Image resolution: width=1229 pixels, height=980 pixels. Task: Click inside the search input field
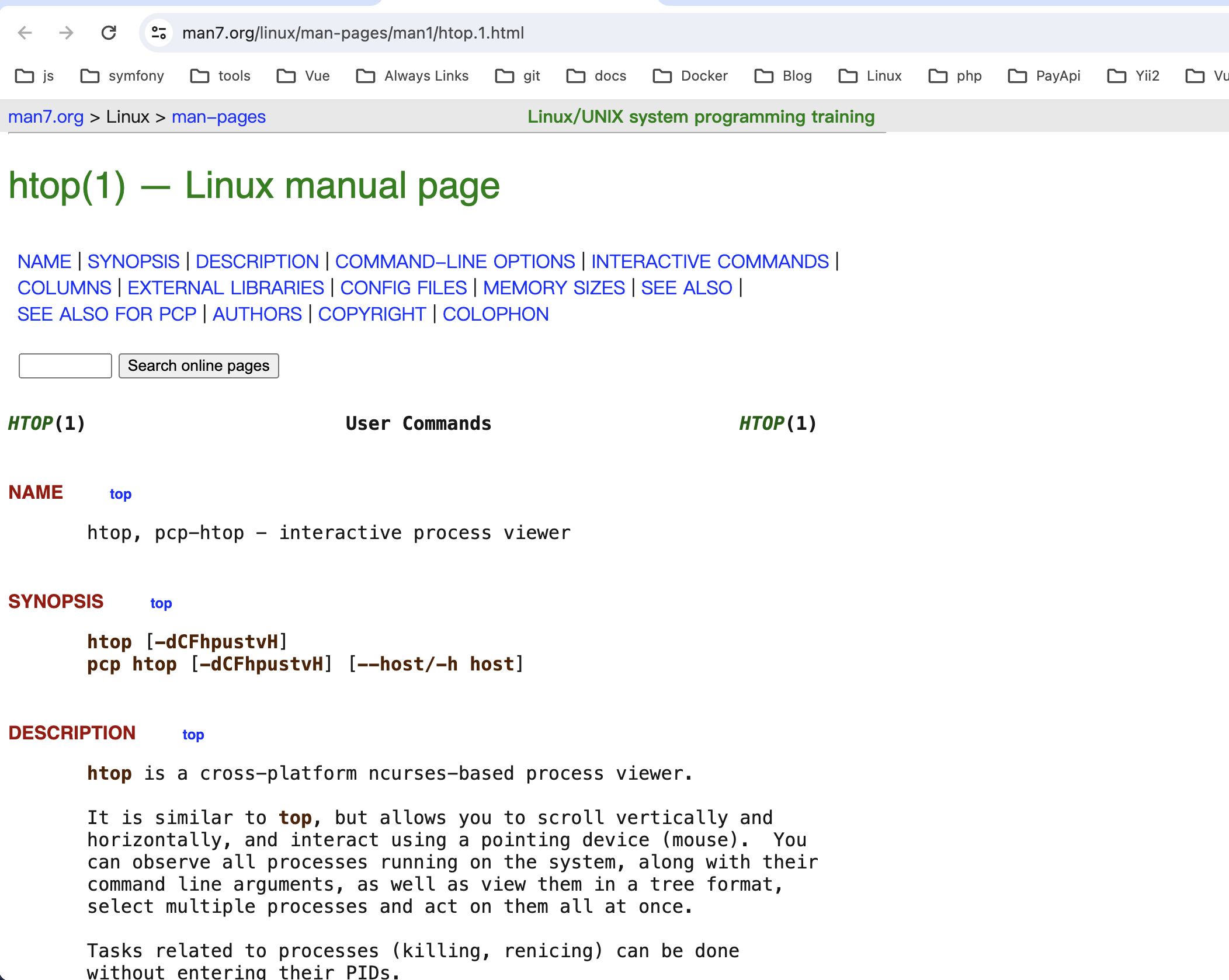[x=65, y=366]
